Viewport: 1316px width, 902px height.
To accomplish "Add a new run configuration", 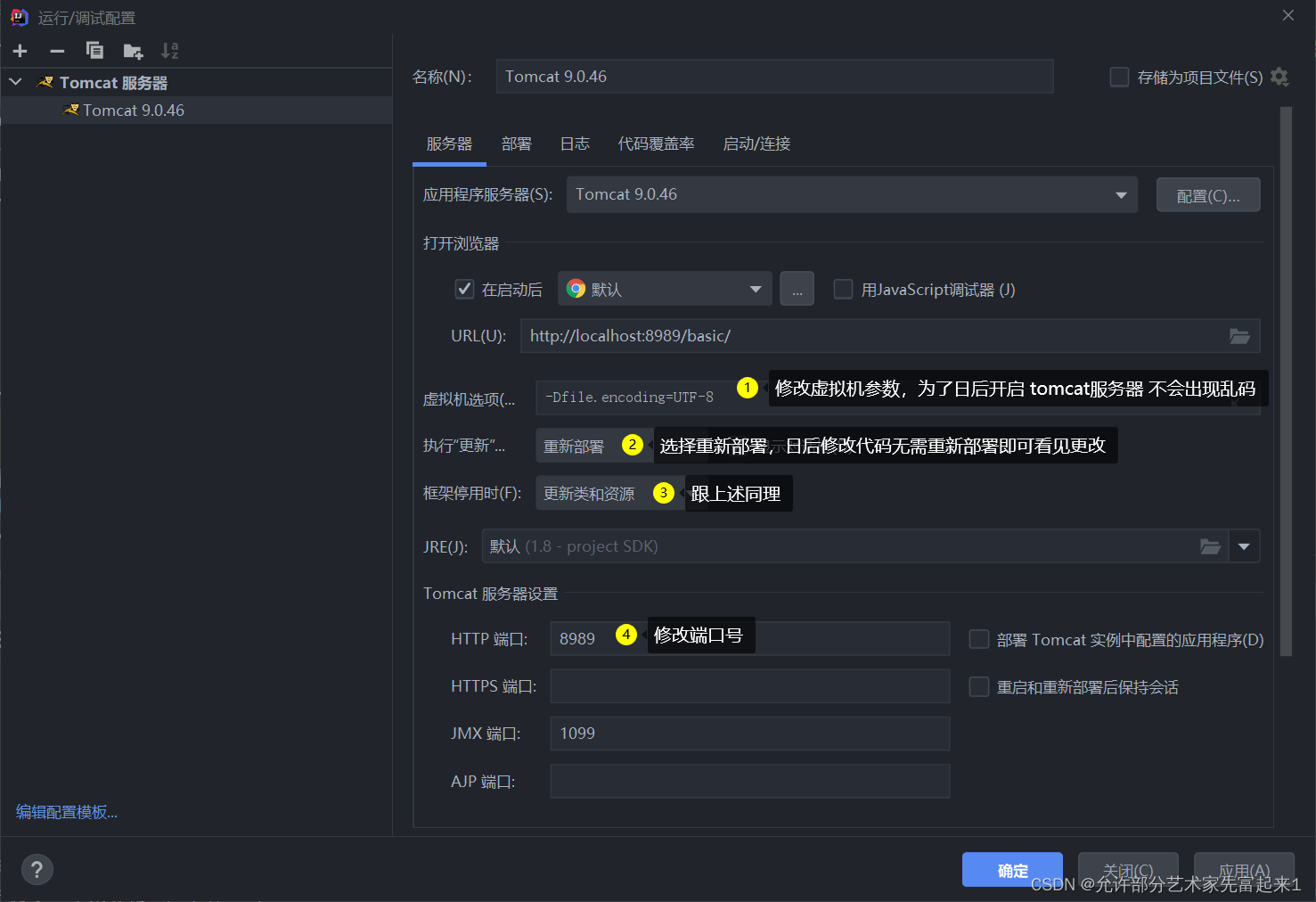I will [x=20, y=51].
